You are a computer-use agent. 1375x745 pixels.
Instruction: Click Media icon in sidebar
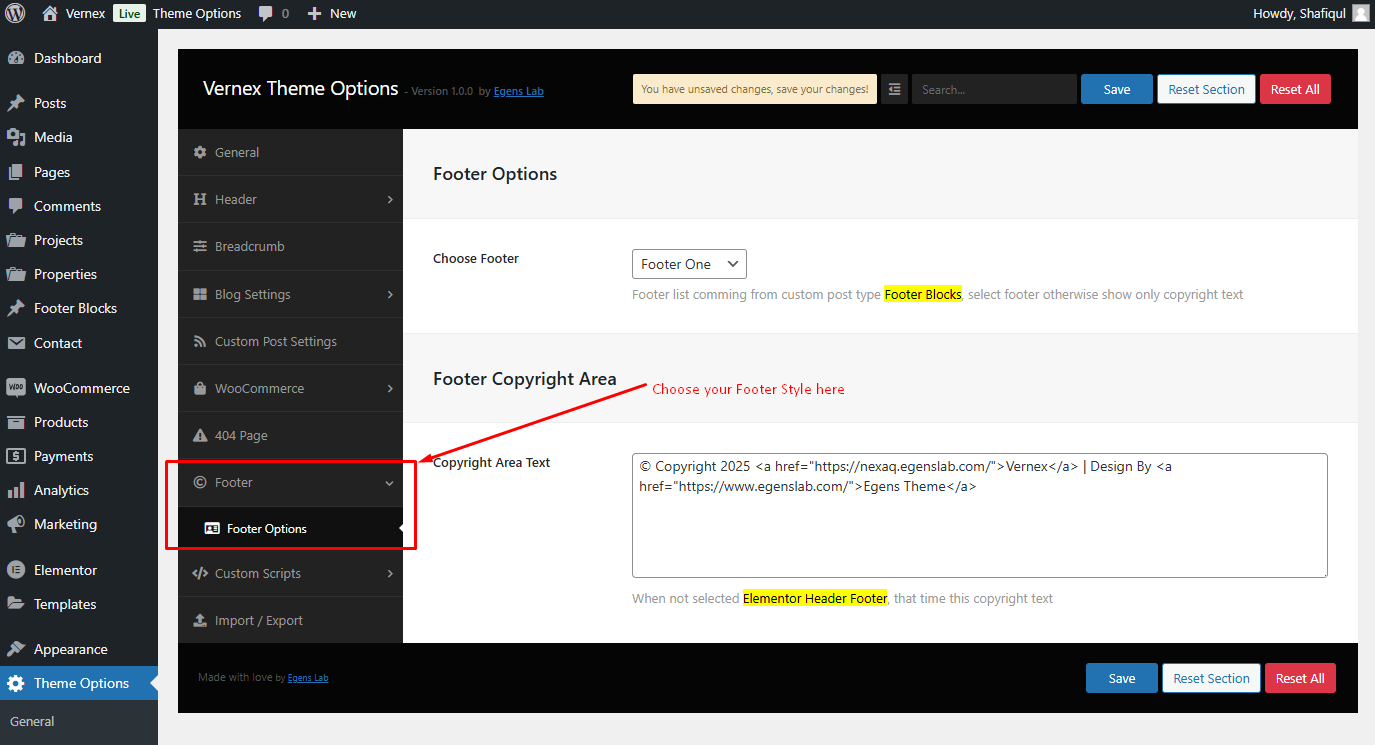point(16,137)
